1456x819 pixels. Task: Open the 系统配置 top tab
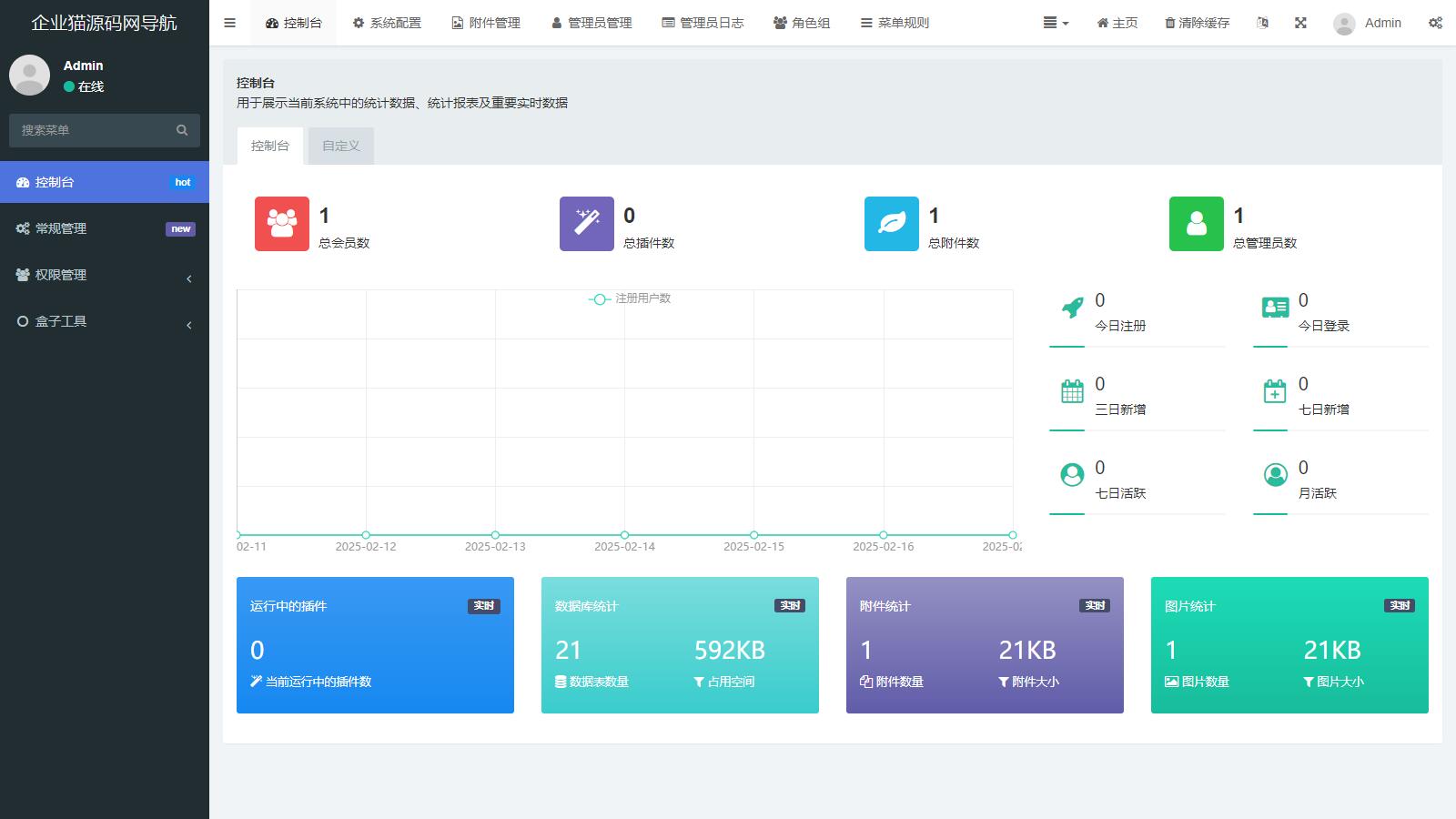(x=387, y=23)
